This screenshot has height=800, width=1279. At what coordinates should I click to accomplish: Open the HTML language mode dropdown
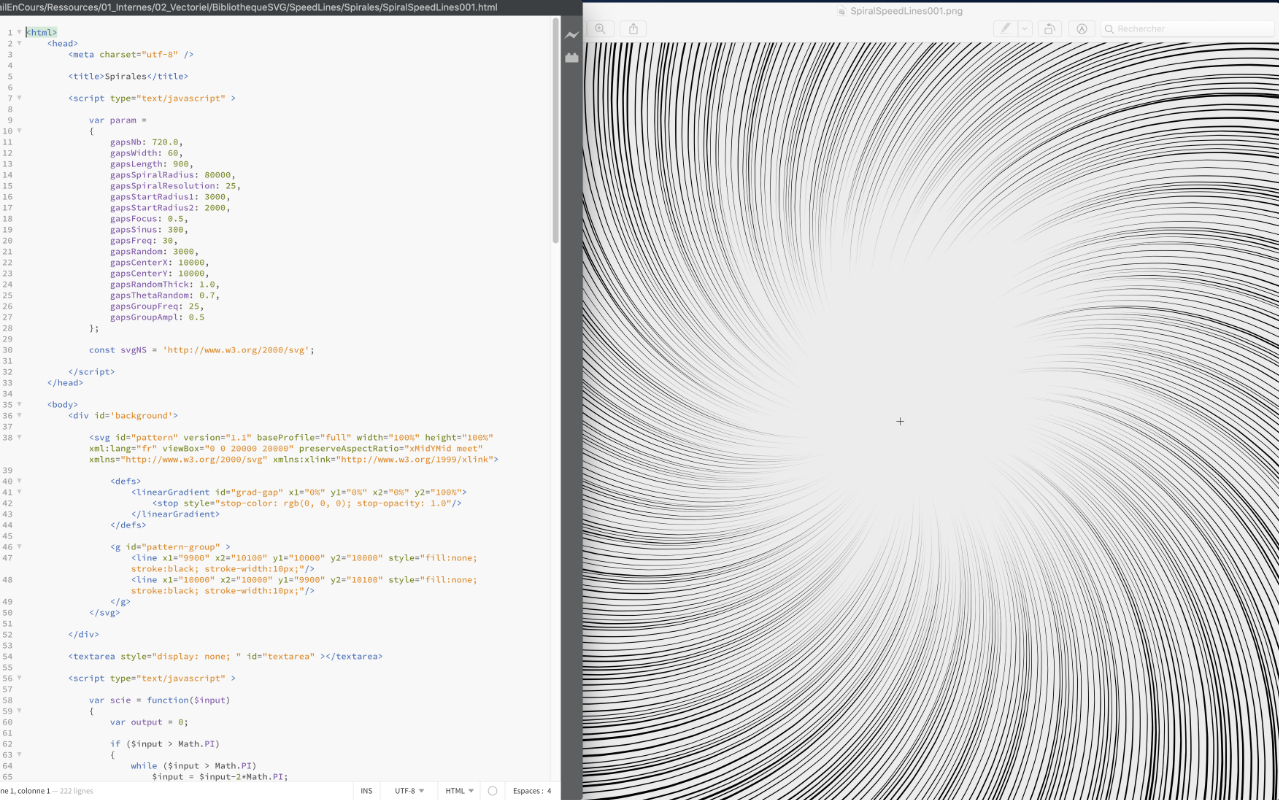coord(458,791)
